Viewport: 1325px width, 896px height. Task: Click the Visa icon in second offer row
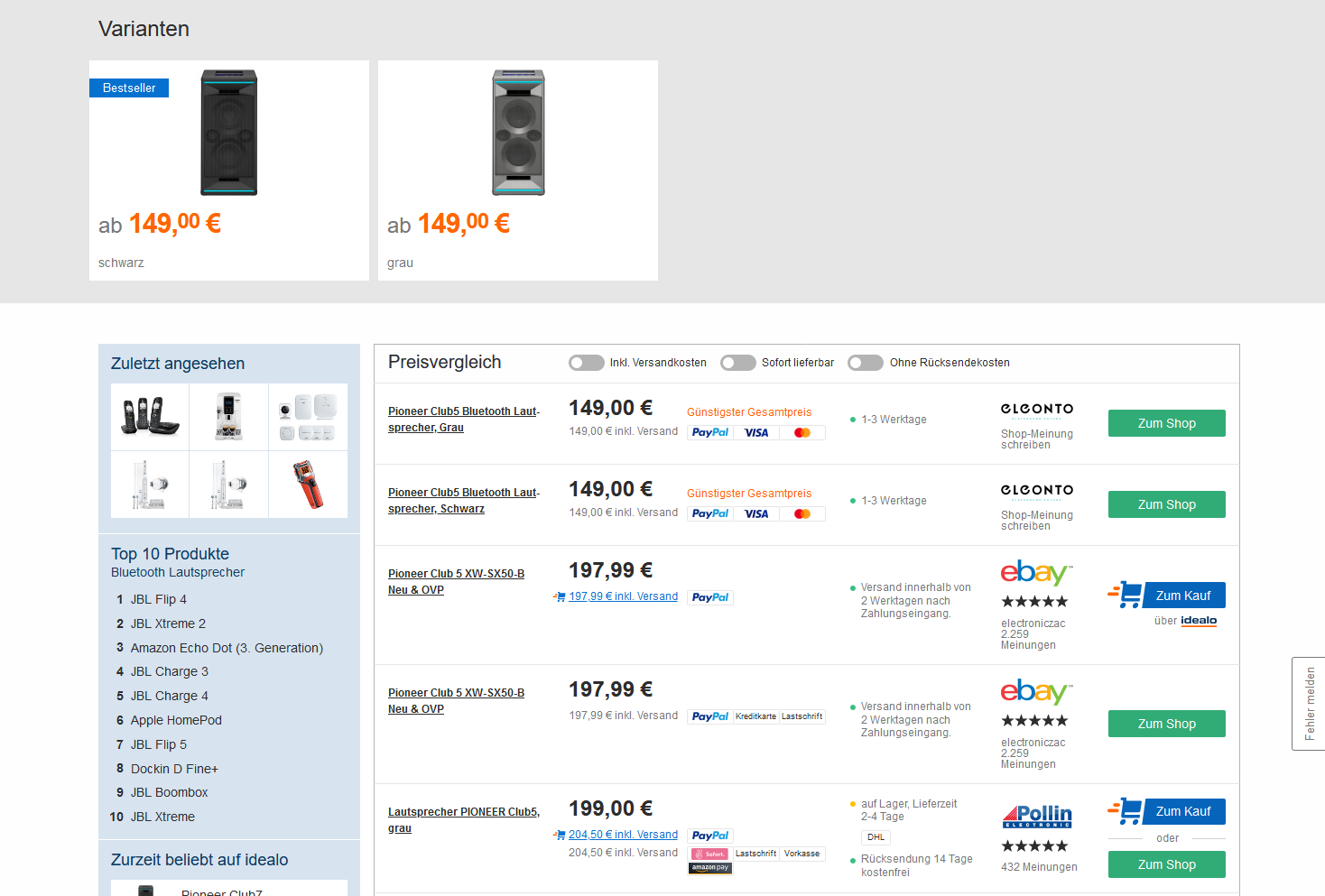(756, 513)
